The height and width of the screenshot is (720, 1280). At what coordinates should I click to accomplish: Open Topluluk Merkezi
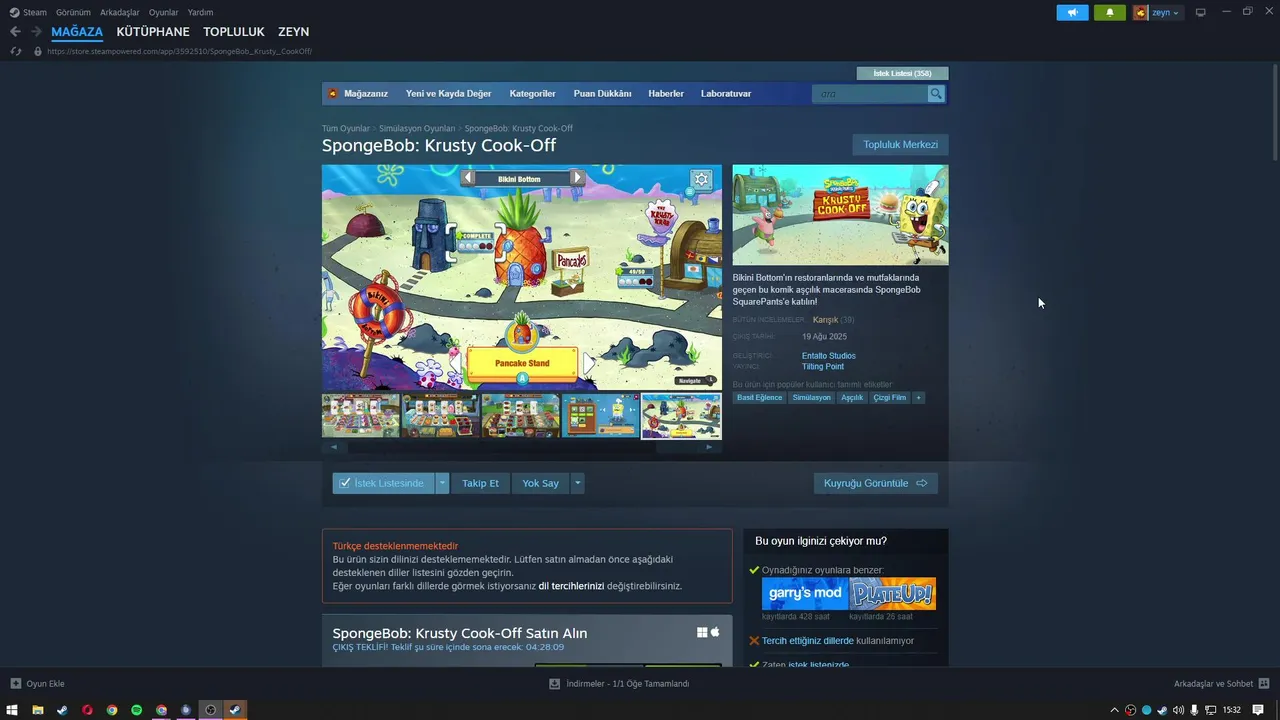point(900,145)
